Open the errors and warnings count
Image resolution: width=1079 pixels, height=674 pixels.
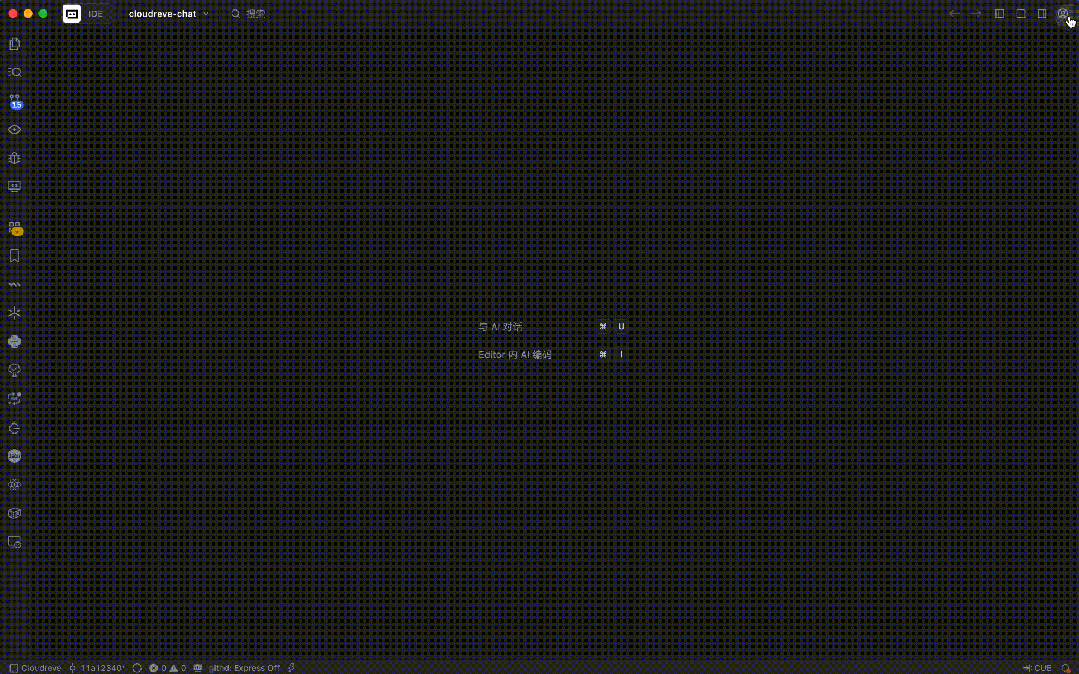(x=168, y=668)
